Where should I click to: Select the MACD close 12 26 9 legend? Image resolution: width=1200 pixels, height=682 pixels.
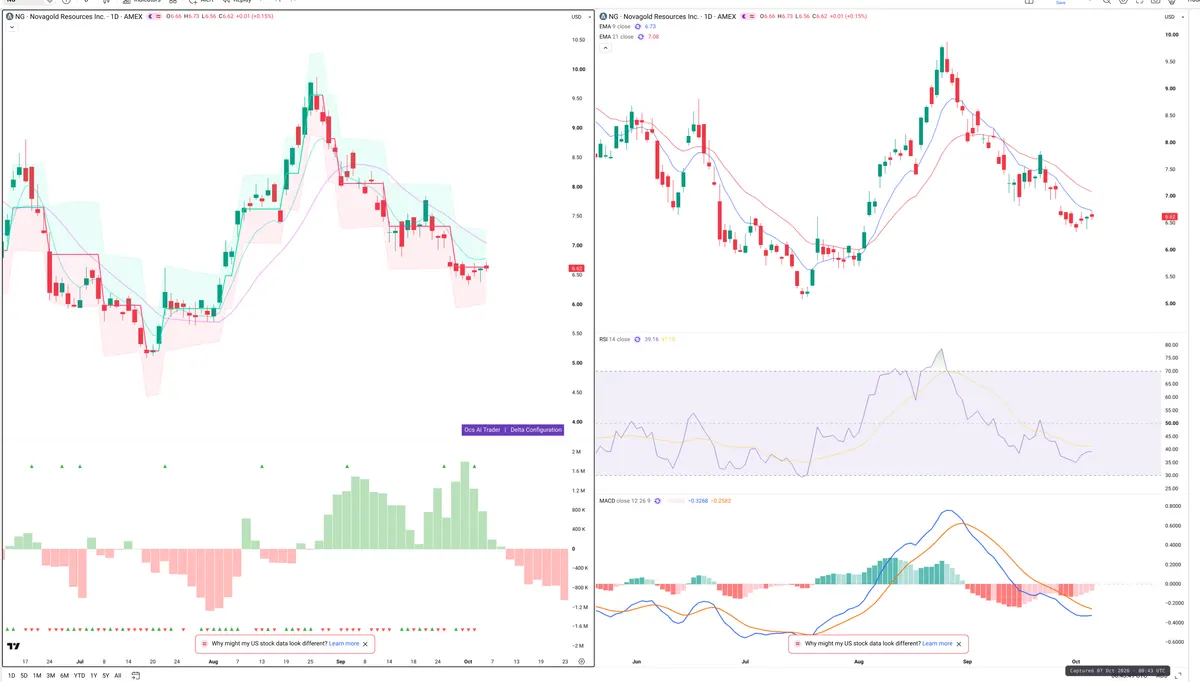click(626, 499)
